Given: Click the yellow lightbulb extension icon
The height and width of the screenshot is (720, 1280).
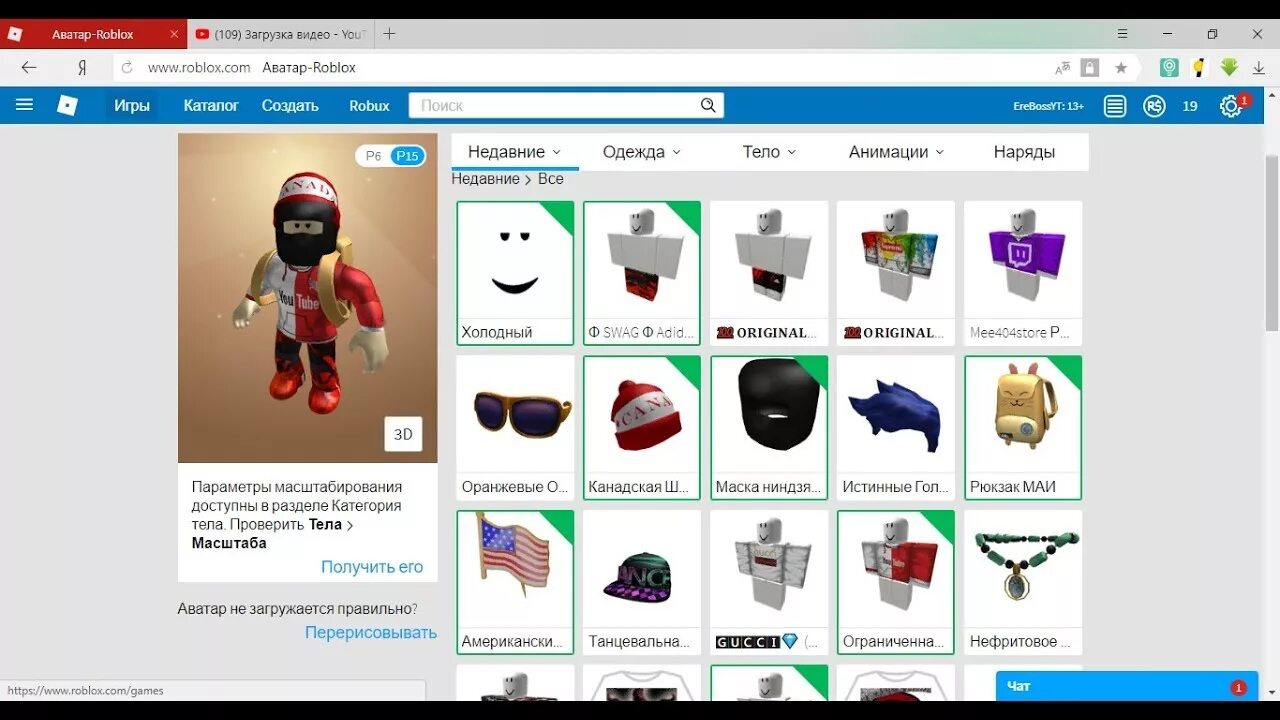Looking at the screenshot, I should (1199, 68).
